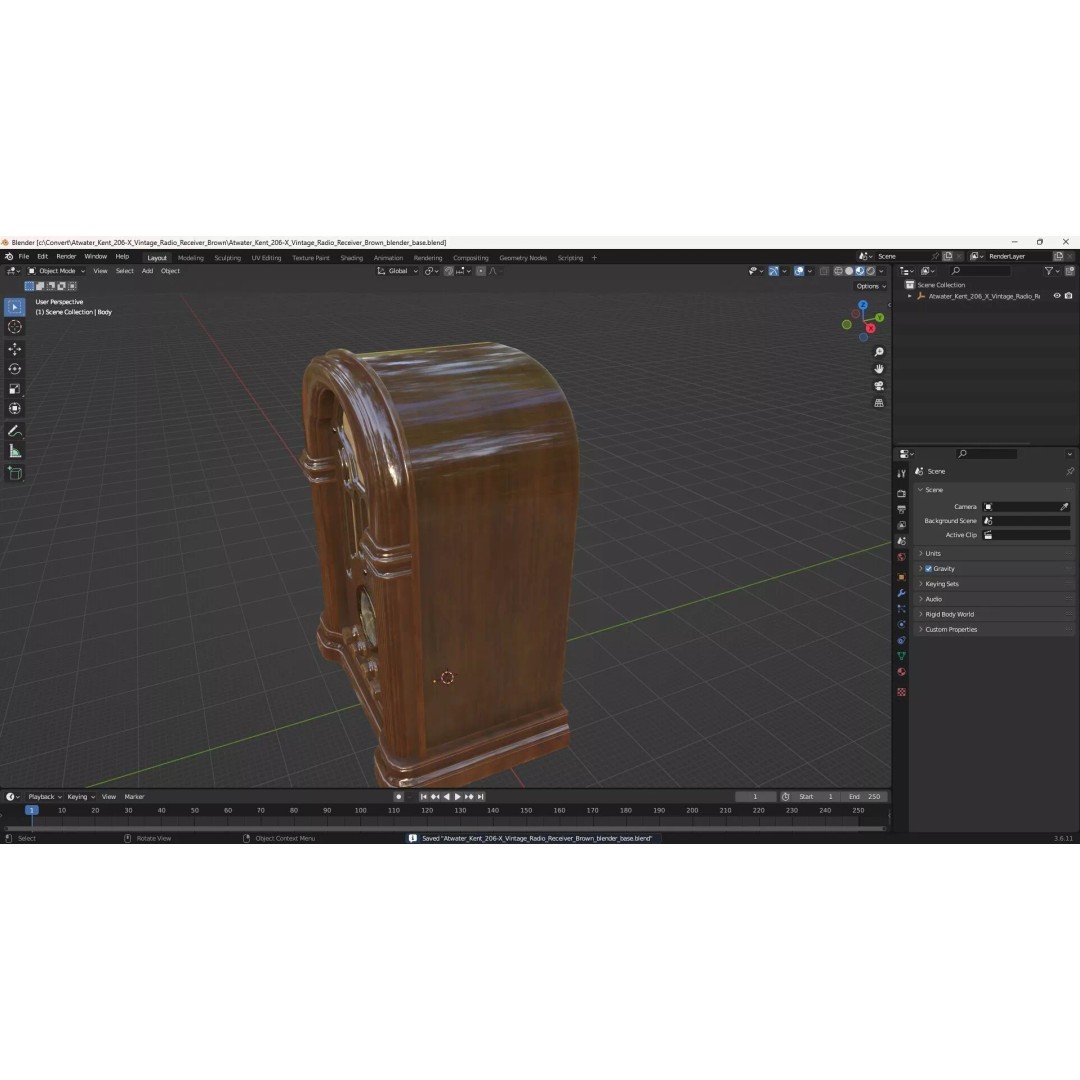
Task: Open the Render menu
Action: tap(66, 257)
